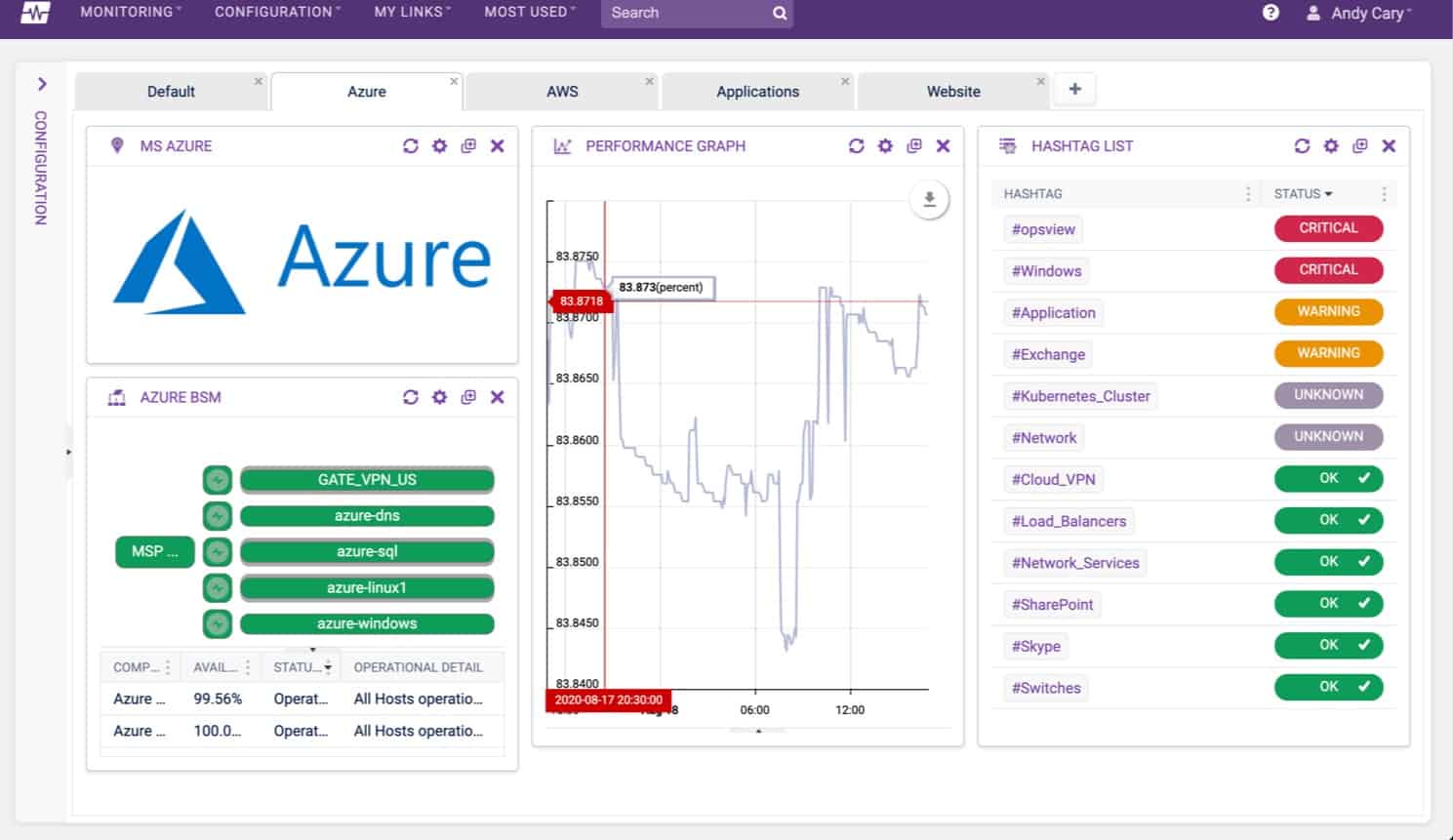Image resolution: width=1453 pixels, height=840 pixels.
Task: Clone the Performance Graph dashlet
Action: [914, 145]
